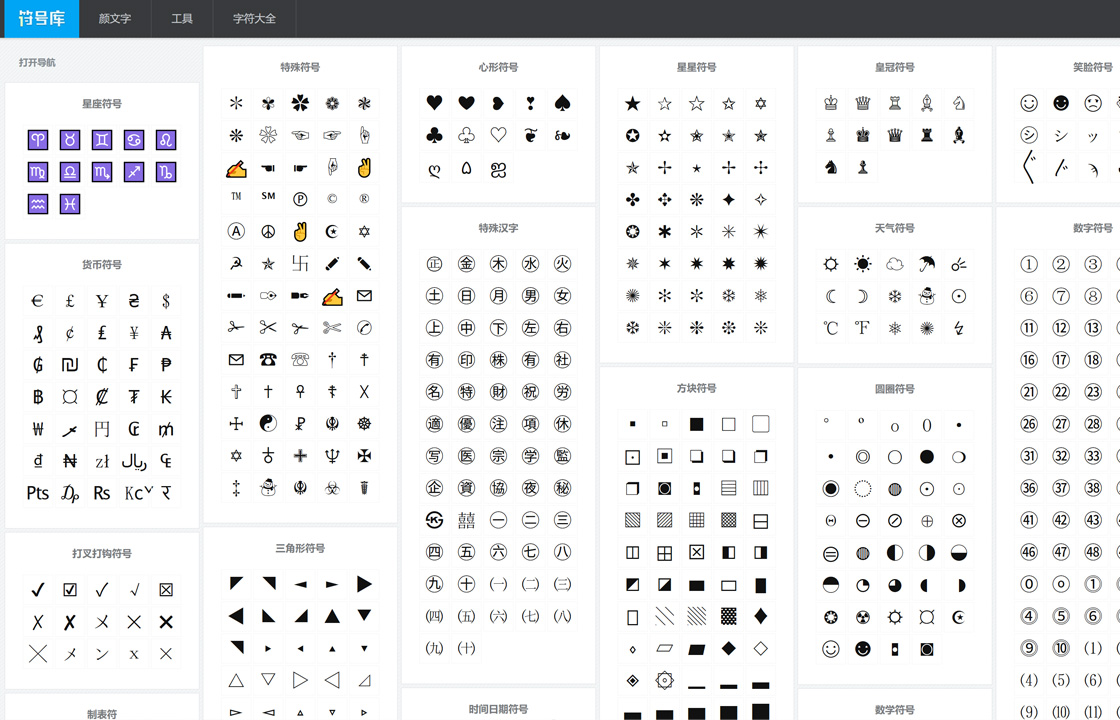Click the 特殊符号 section heading

pyautogui.click(x=300, y=67)
